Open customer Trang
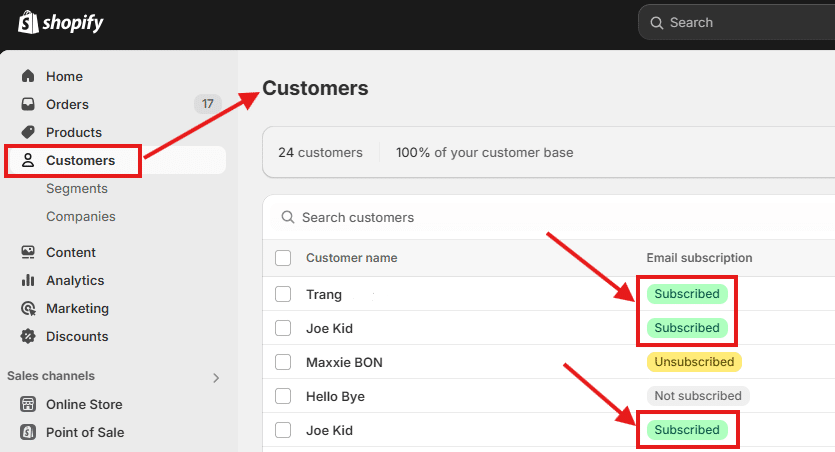 coord(324,294)
